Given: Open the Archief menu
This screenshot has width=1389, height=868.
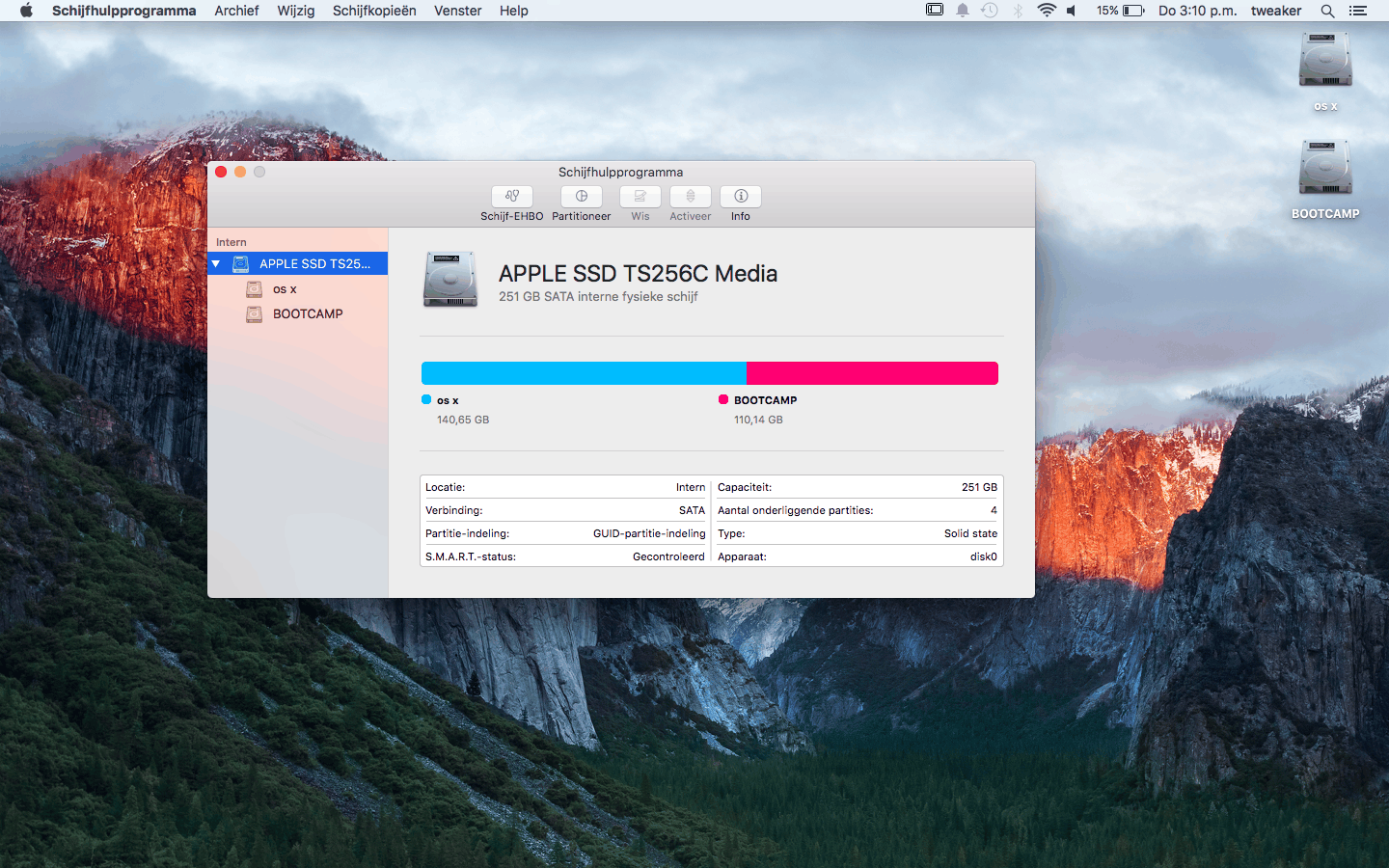Looking at the screenshot, I should click(x=236, y=11).
